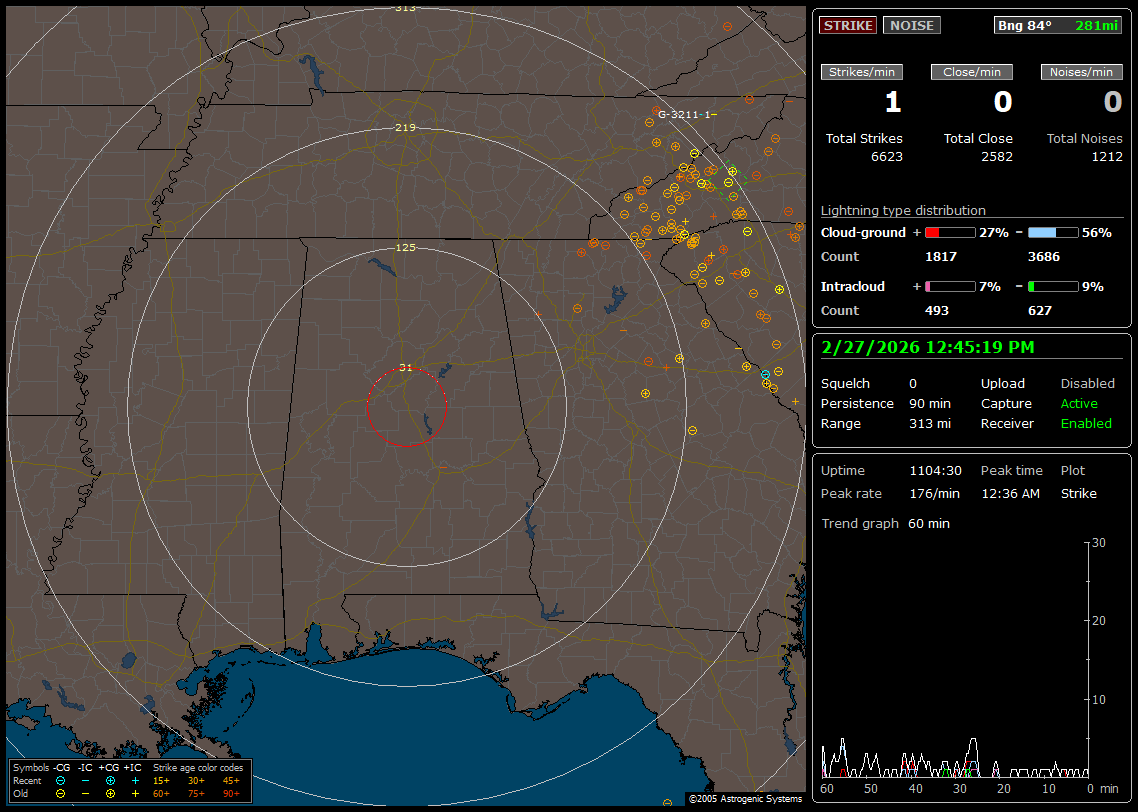Switch to NOISE mode

911,25
